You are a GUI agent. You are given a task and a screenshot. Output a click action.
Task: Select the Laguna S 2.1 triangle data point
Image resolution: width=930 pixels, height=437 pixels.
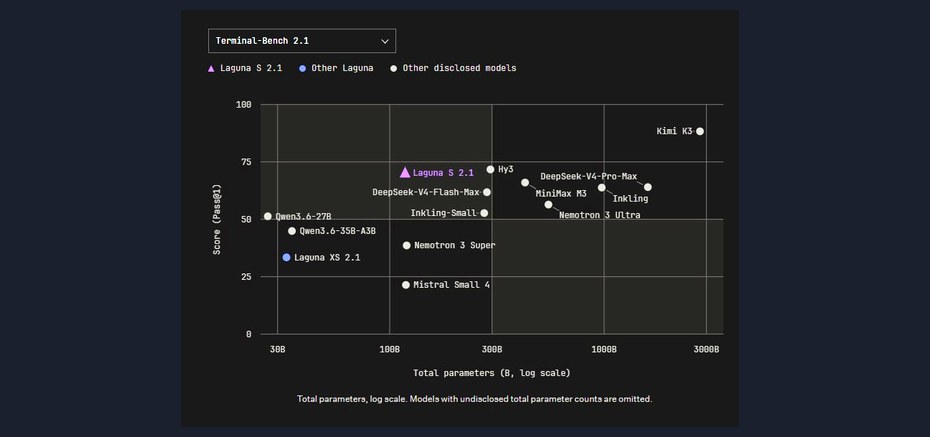click(x=405, y=173)
